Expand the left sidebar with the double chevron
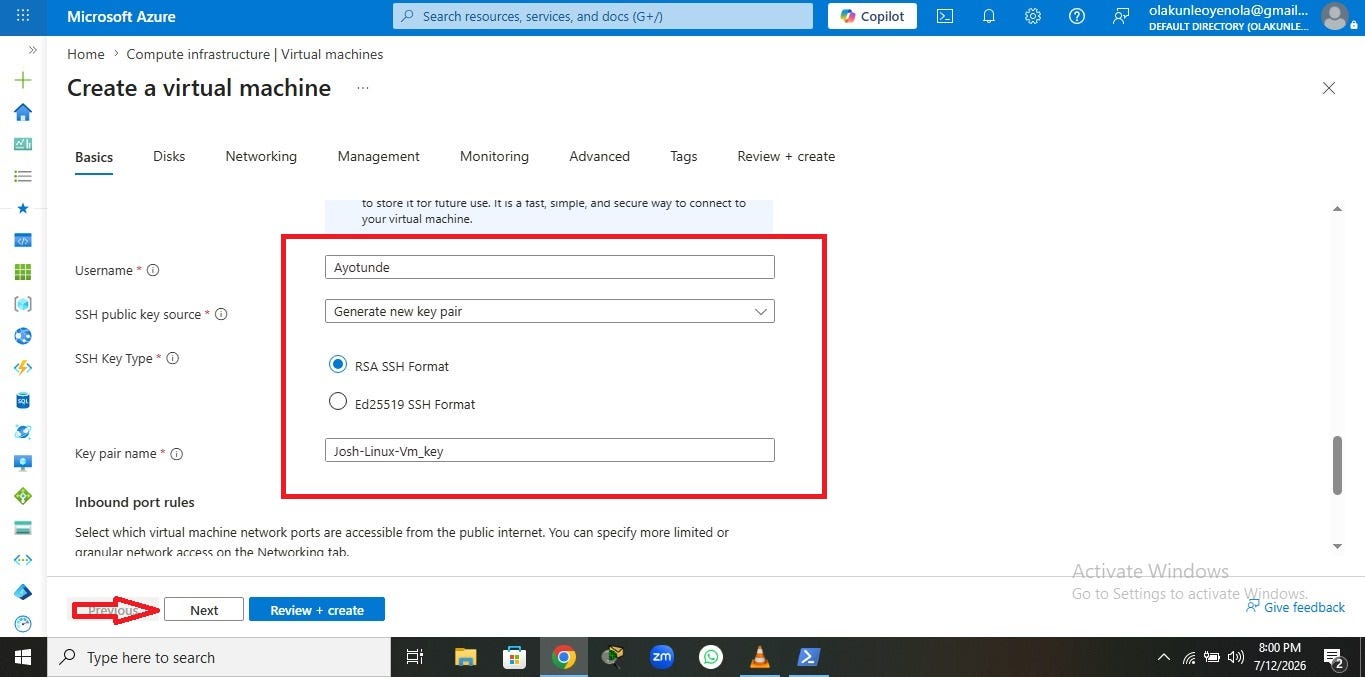The width and height of the screenshot is (1365, 677). click(x=32, y=49)
